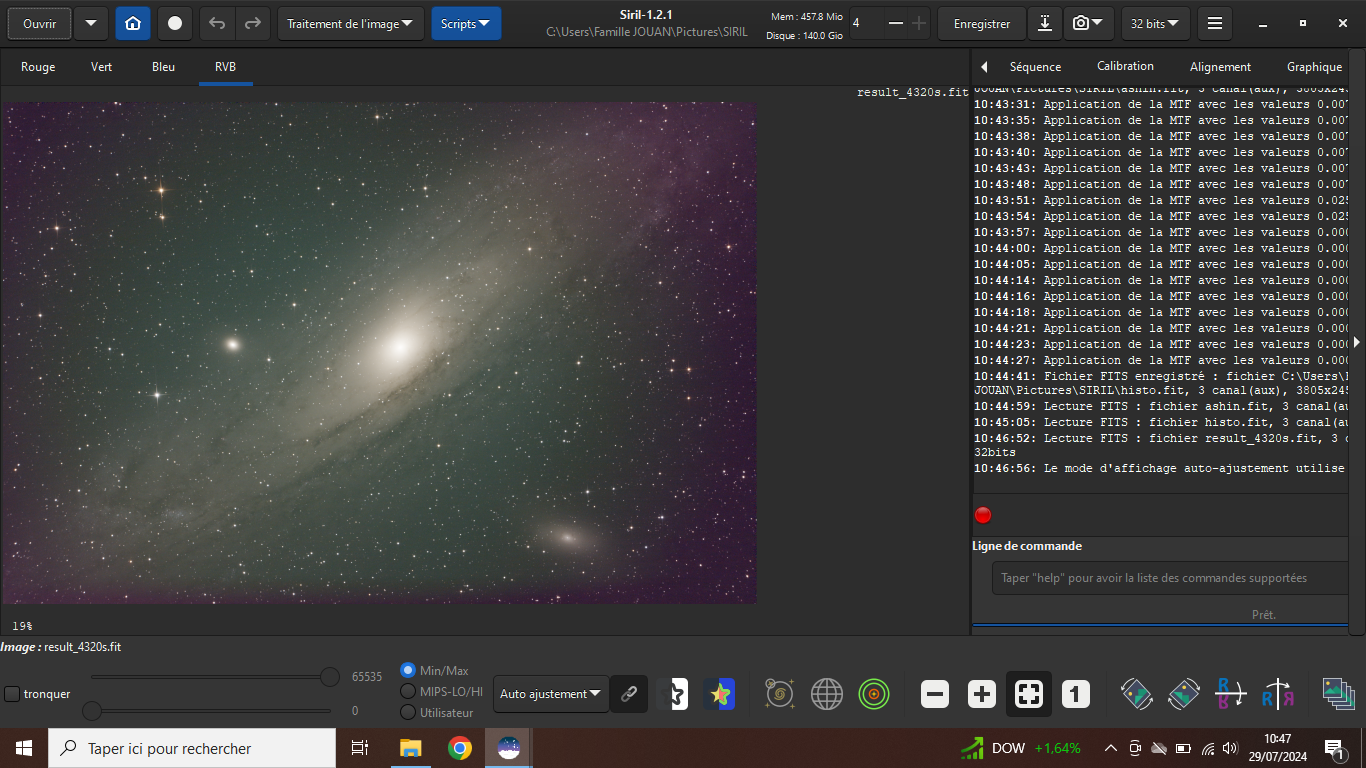Open Google Chrome from the taskbar
The height and width of the screenshot is (768, 1366).
coord(460,748)
